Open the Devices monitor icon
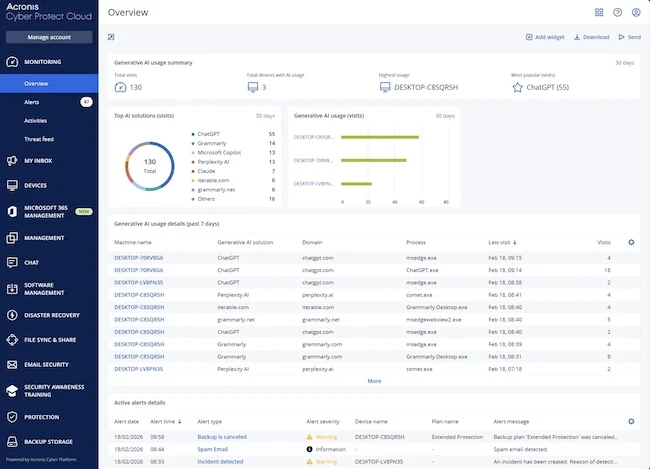The image size is (650, 469). point(12,185)
